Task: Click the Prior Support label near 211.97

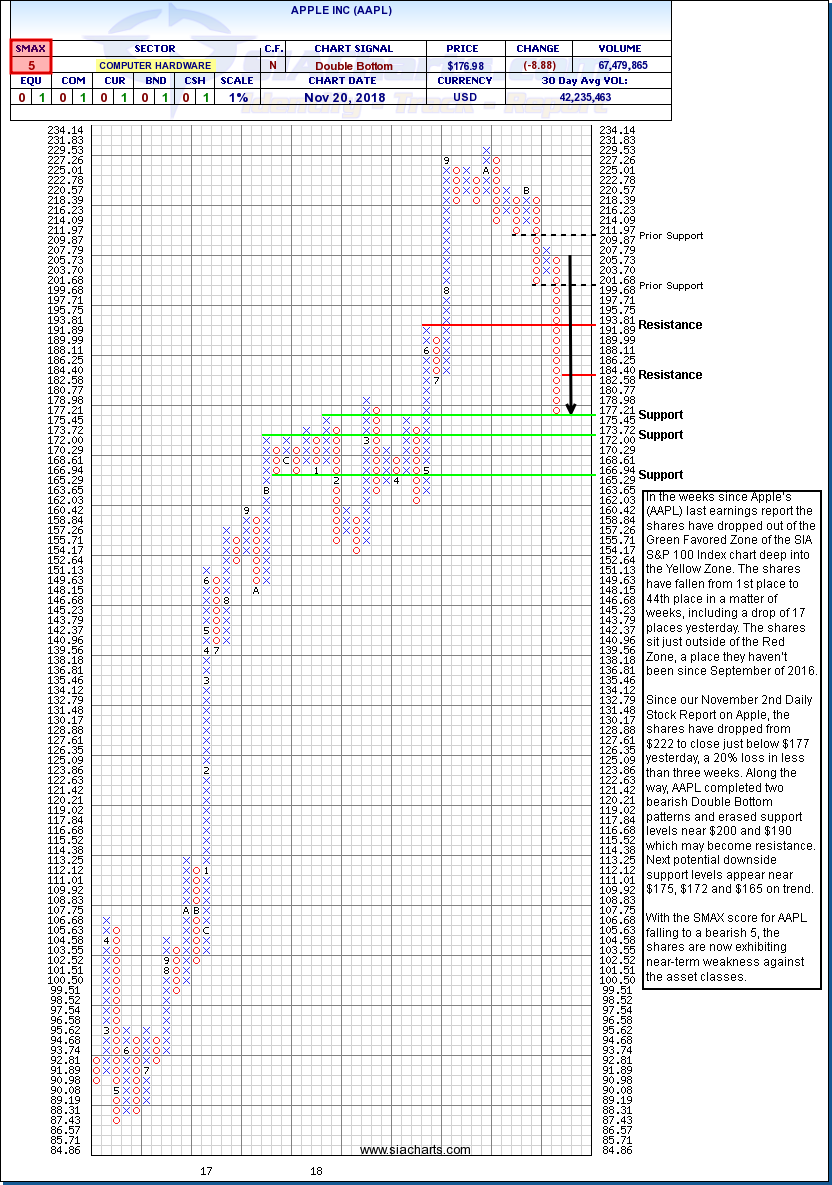Action: (x=671, y=236)
